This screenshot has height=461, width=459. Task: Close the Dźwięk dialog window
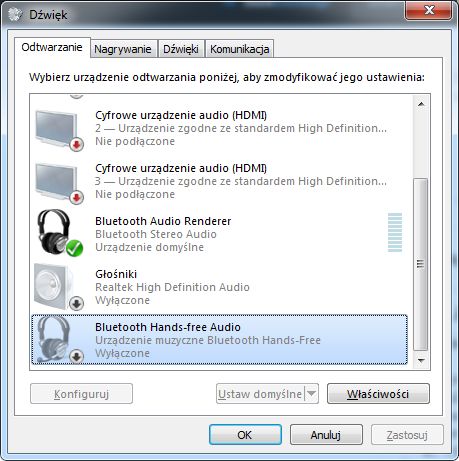click(x=429, y=10)
